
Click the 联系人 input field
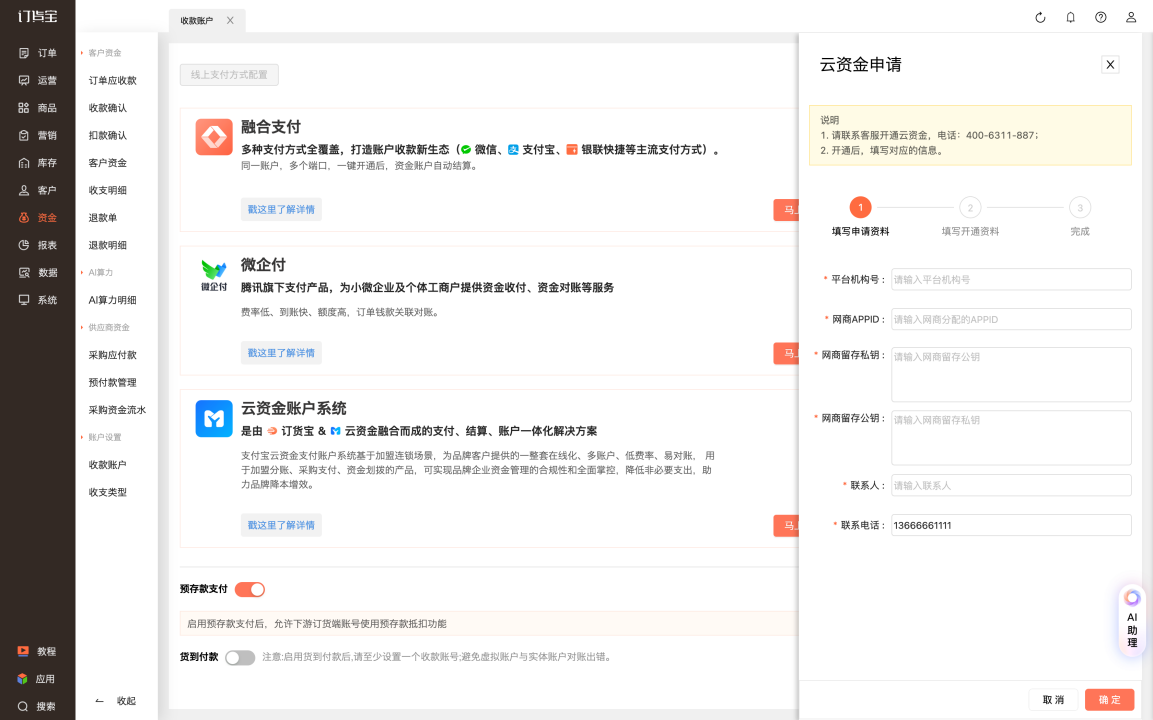[x=1010, y=485]
